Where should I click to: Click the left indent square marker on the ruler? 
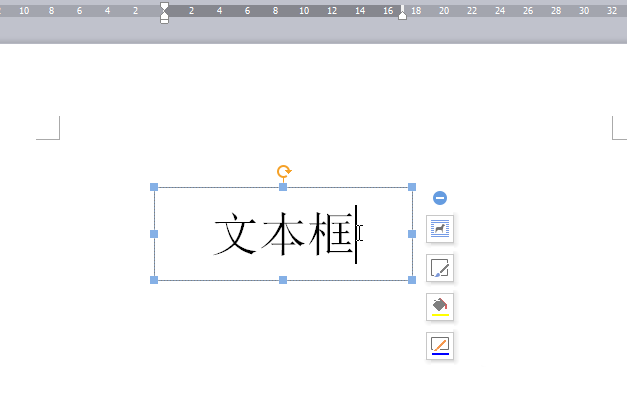tap(164, 21)
